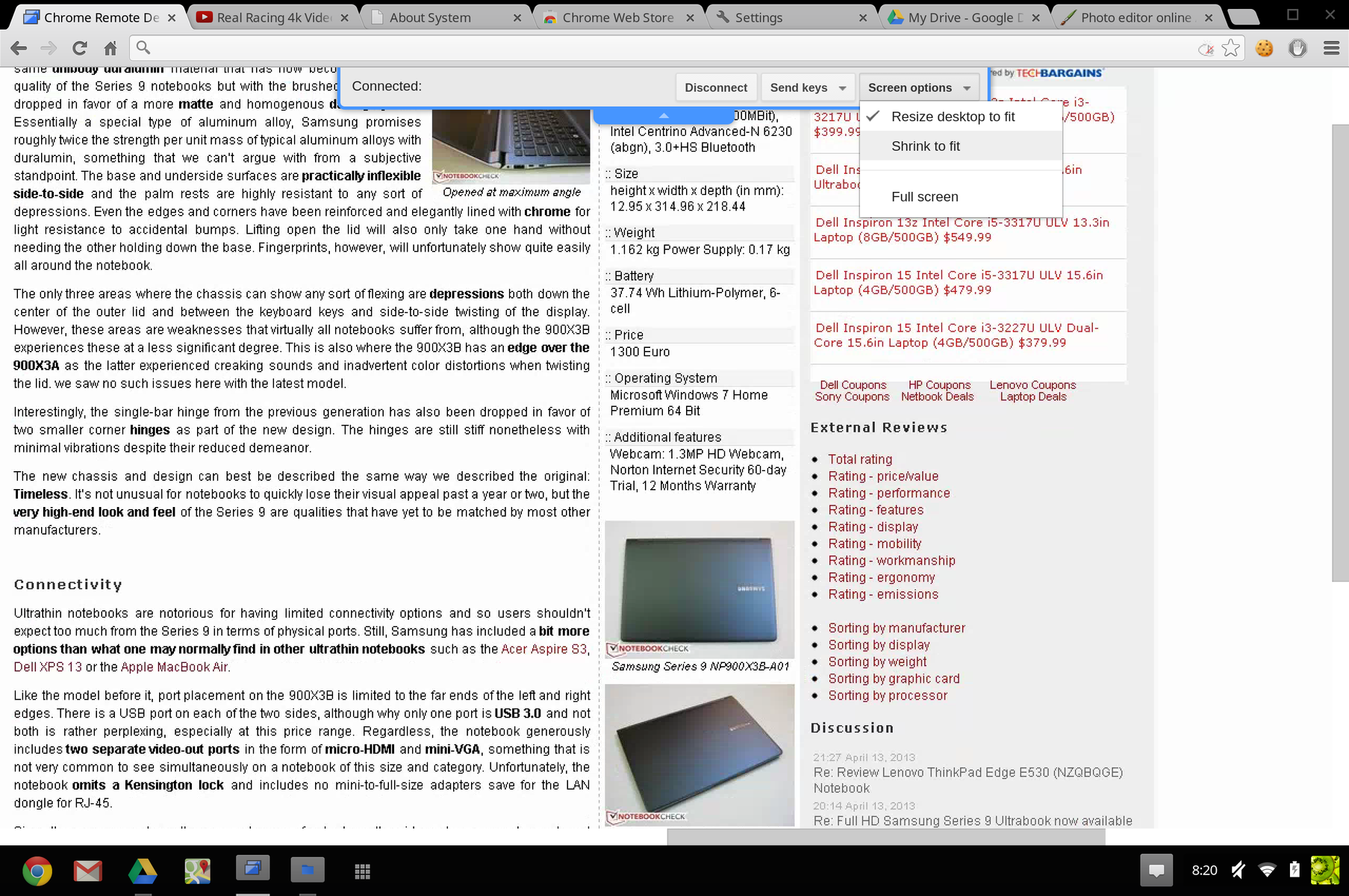Open the Total rating review link
This screenshot has height=896, width=1349.
(860, 460)
